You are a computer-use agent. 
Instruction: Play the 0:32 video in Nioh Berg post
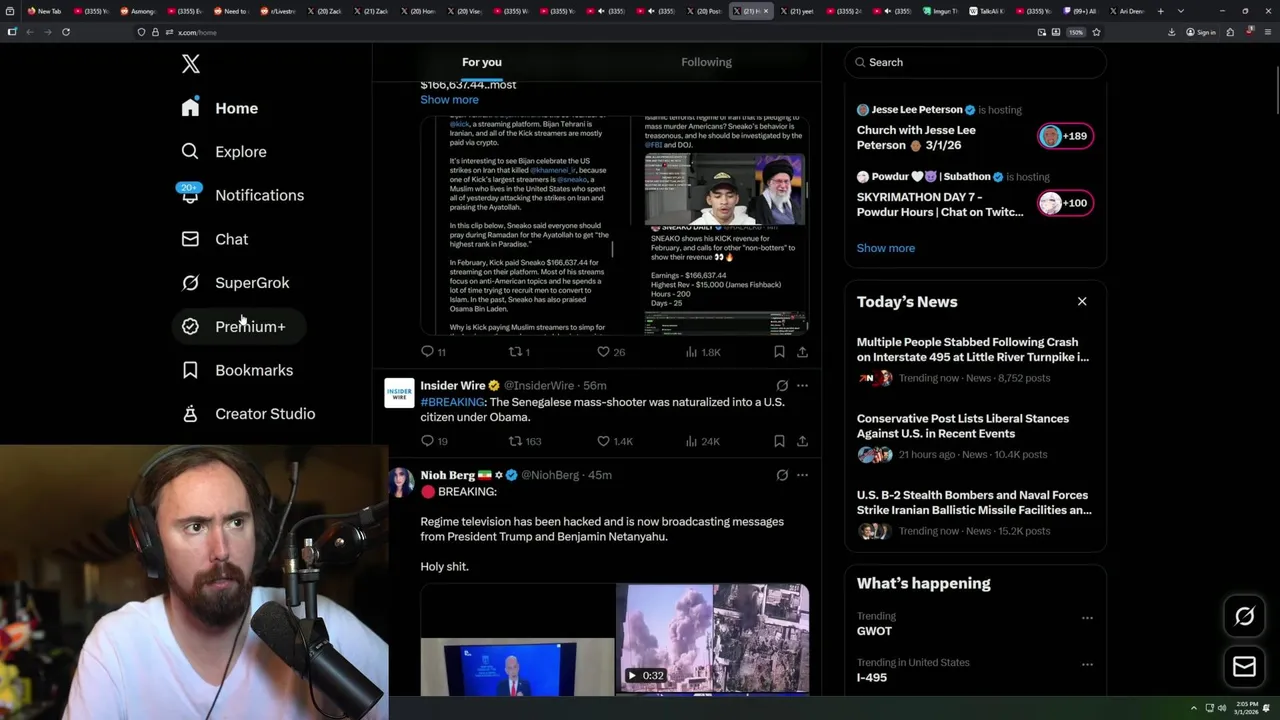[x=712, y=639]
